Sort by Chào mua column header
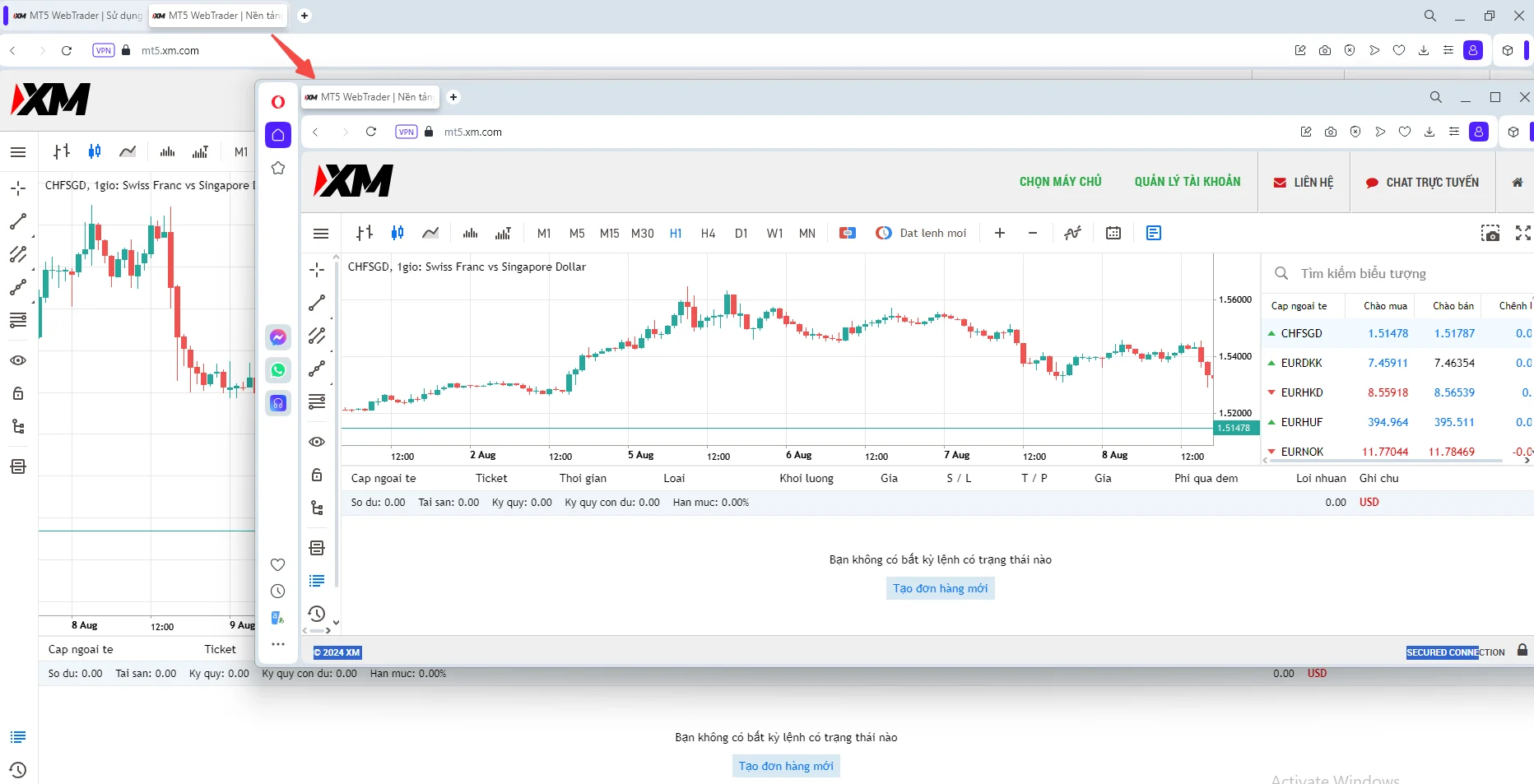The image size is (1534, 784). (1385, 306)
